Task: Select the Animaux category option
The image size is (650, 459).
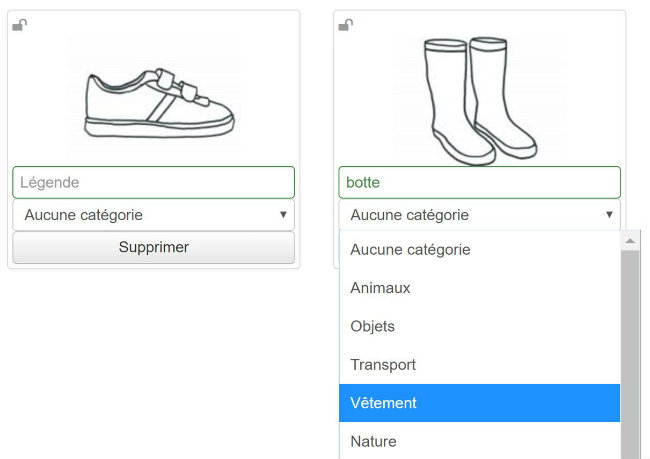Action: click(380, 288)
